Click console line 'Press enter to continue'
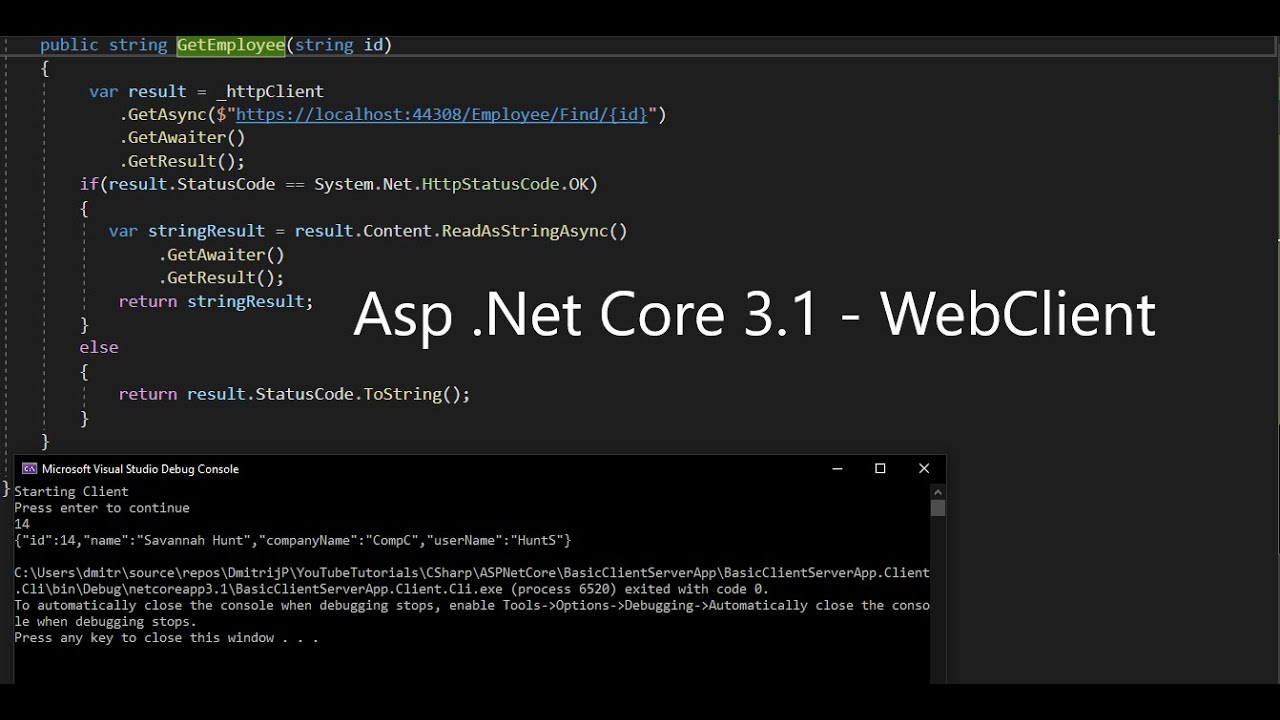1280x720 pixels. click(102, 508)
